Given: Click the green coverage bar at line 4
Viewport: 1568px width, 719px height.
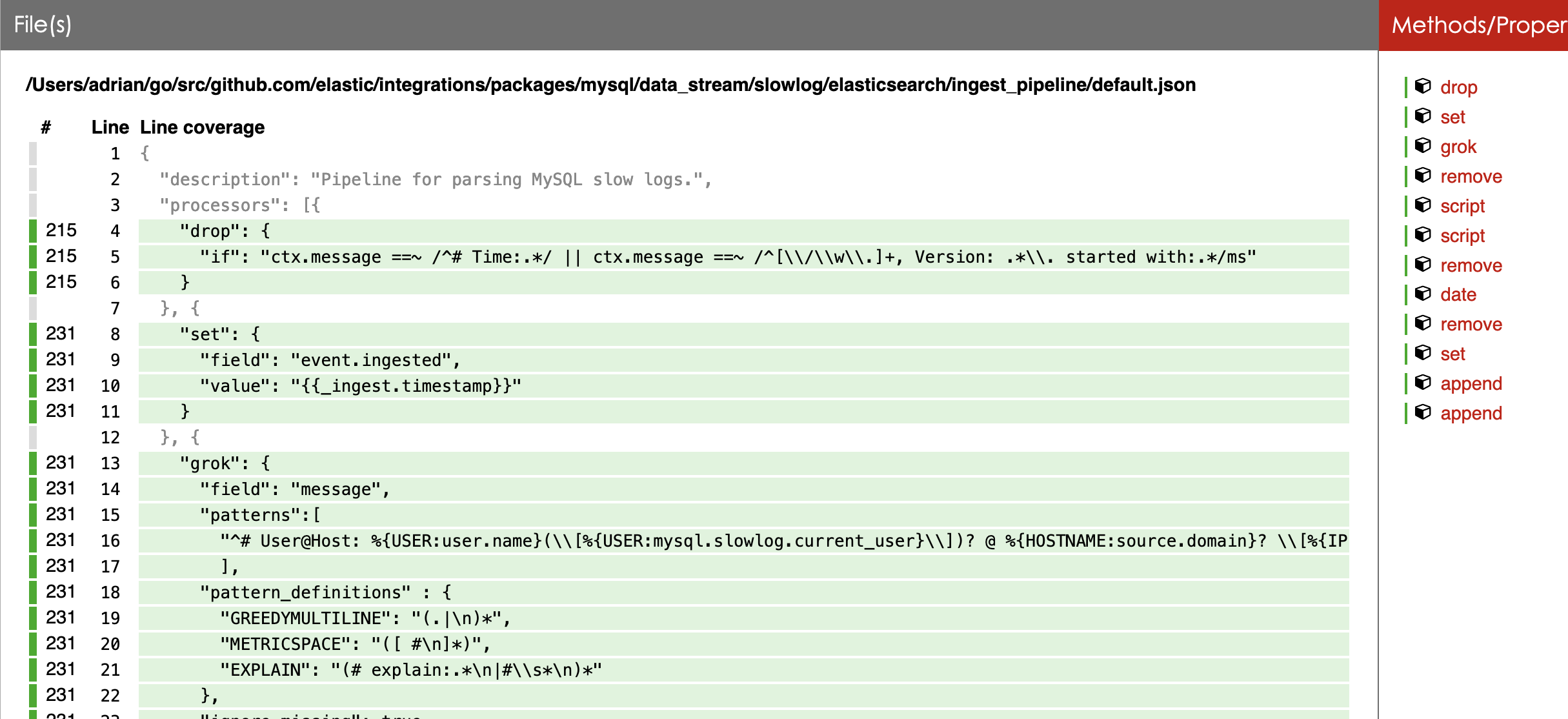Looking at the screenshot, I should click(33, 230).
